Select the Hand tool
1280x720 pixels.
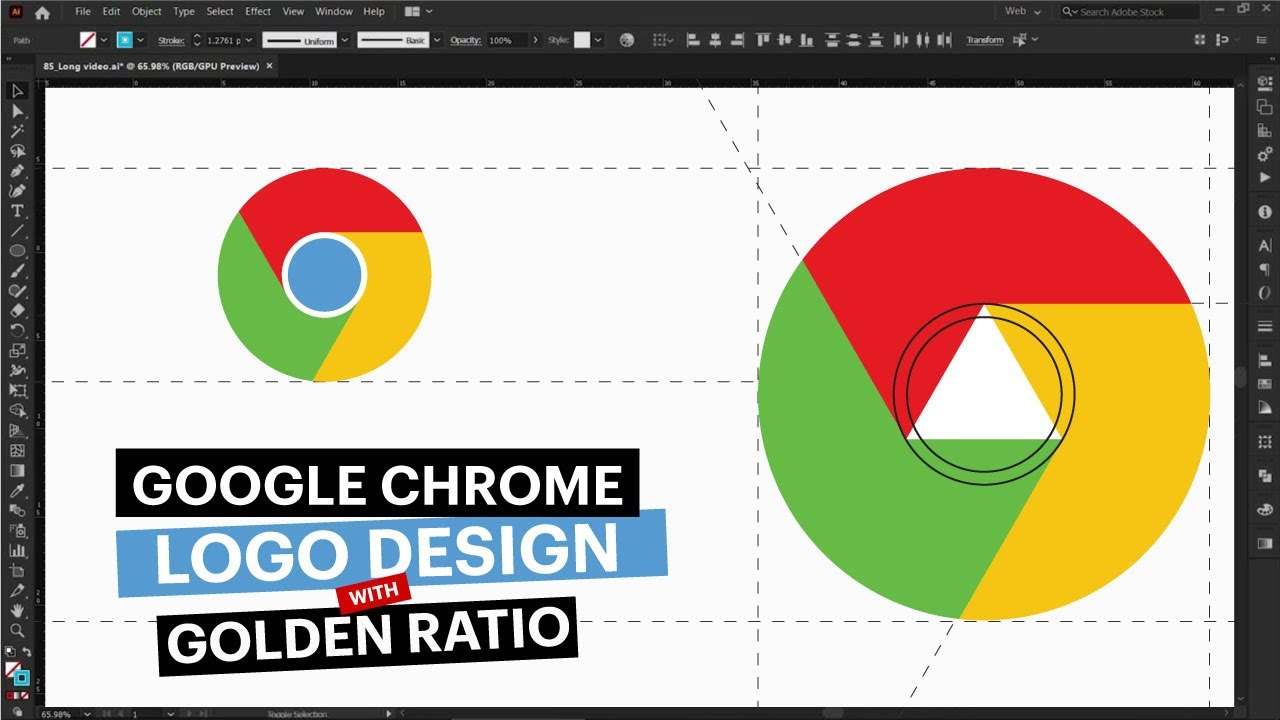pos(17,610)
